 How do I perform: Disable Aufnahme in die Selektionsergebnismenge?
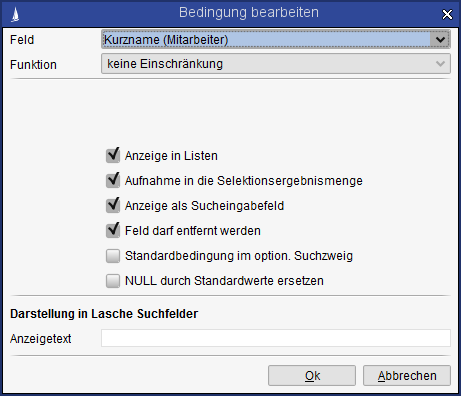point(113,181)
